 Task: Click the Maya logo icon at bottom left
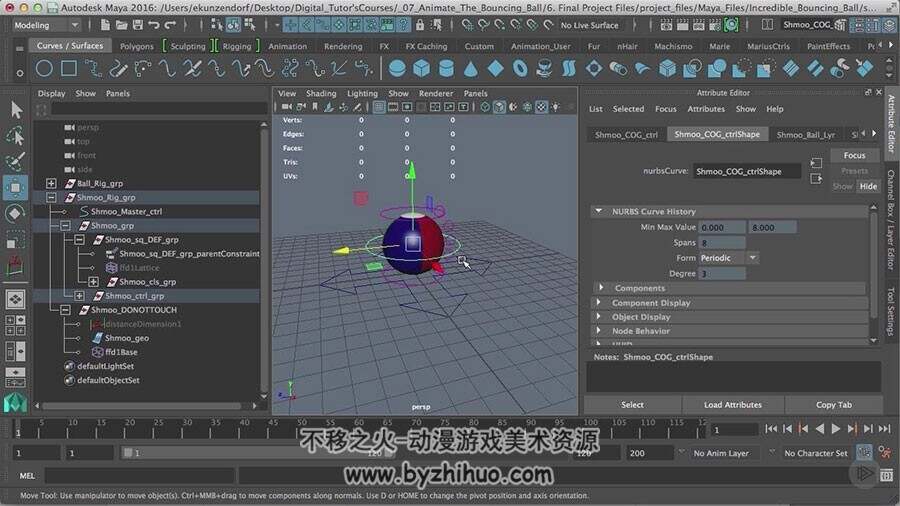tap(15, 403)
